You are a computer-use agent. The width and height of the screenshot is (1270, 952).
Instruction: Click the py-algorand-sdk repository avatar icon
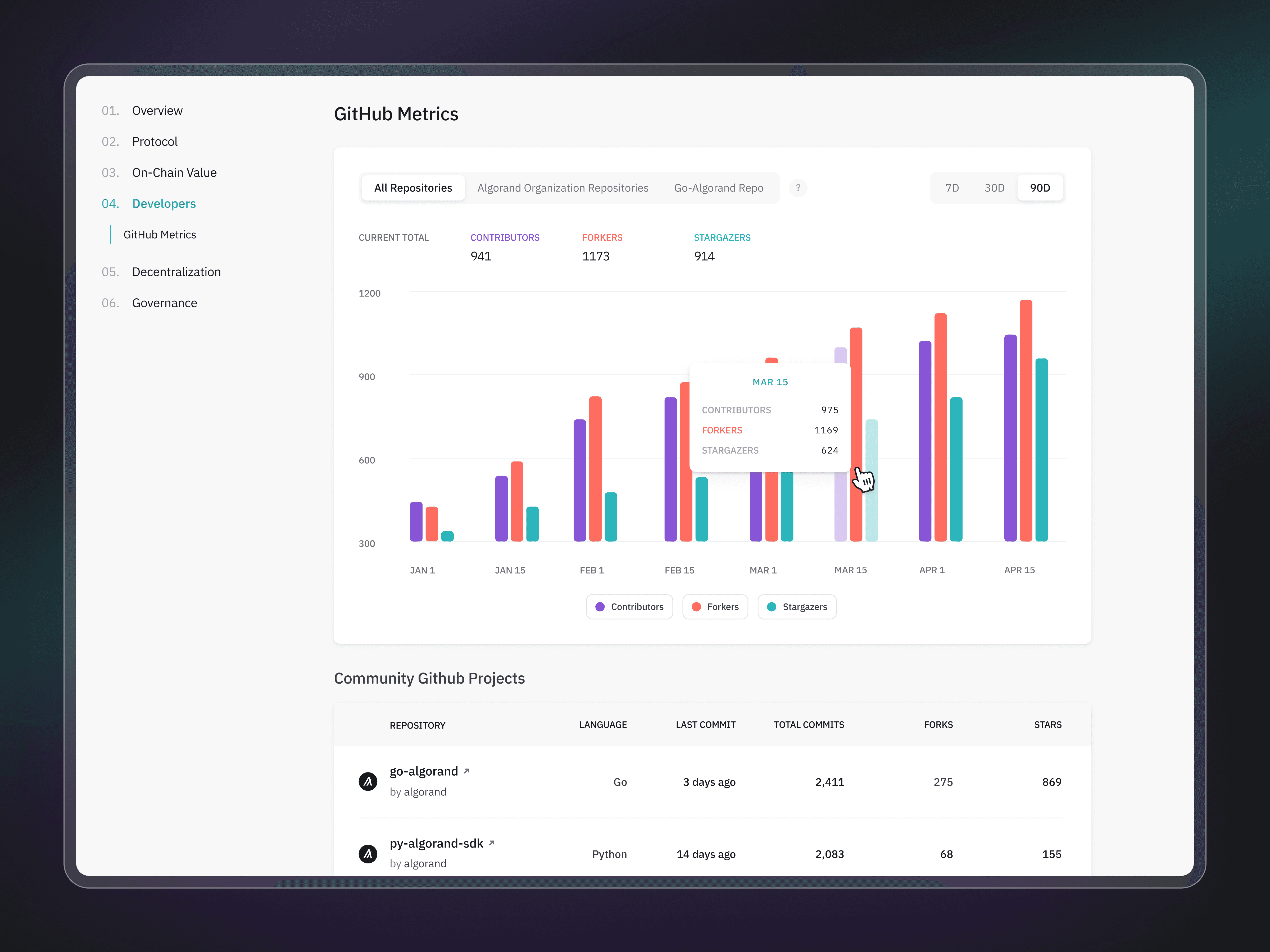(368, 853)
